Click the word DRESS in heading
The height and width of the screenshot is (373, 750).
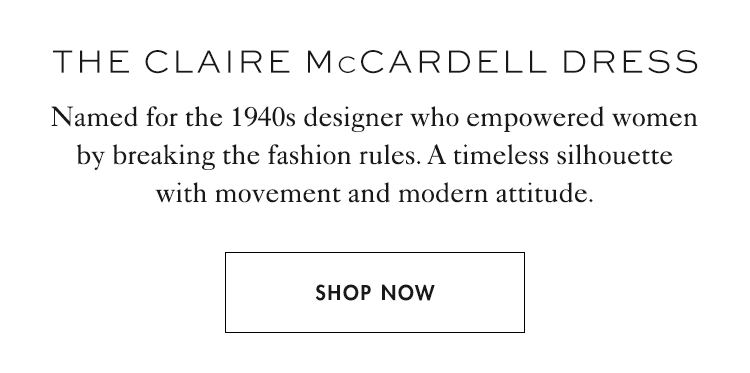coord(630,62)
